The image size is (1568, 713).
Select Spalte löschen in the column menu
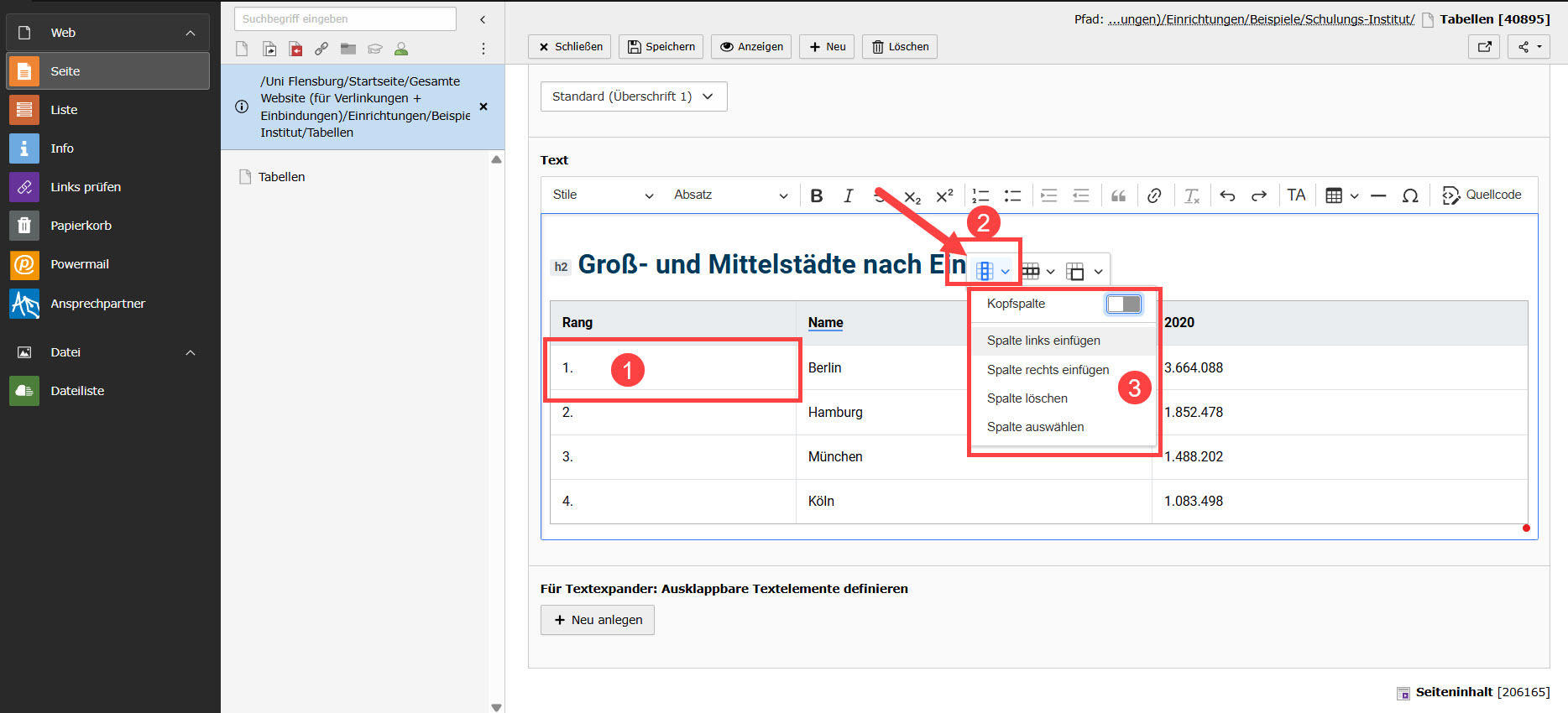click(1027, 398)
